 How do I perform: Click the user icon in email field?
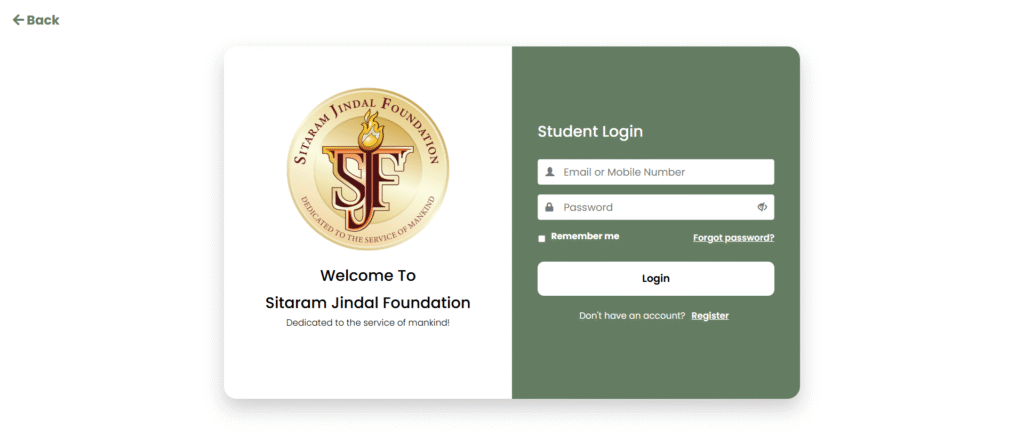click(x=550, y=172)
